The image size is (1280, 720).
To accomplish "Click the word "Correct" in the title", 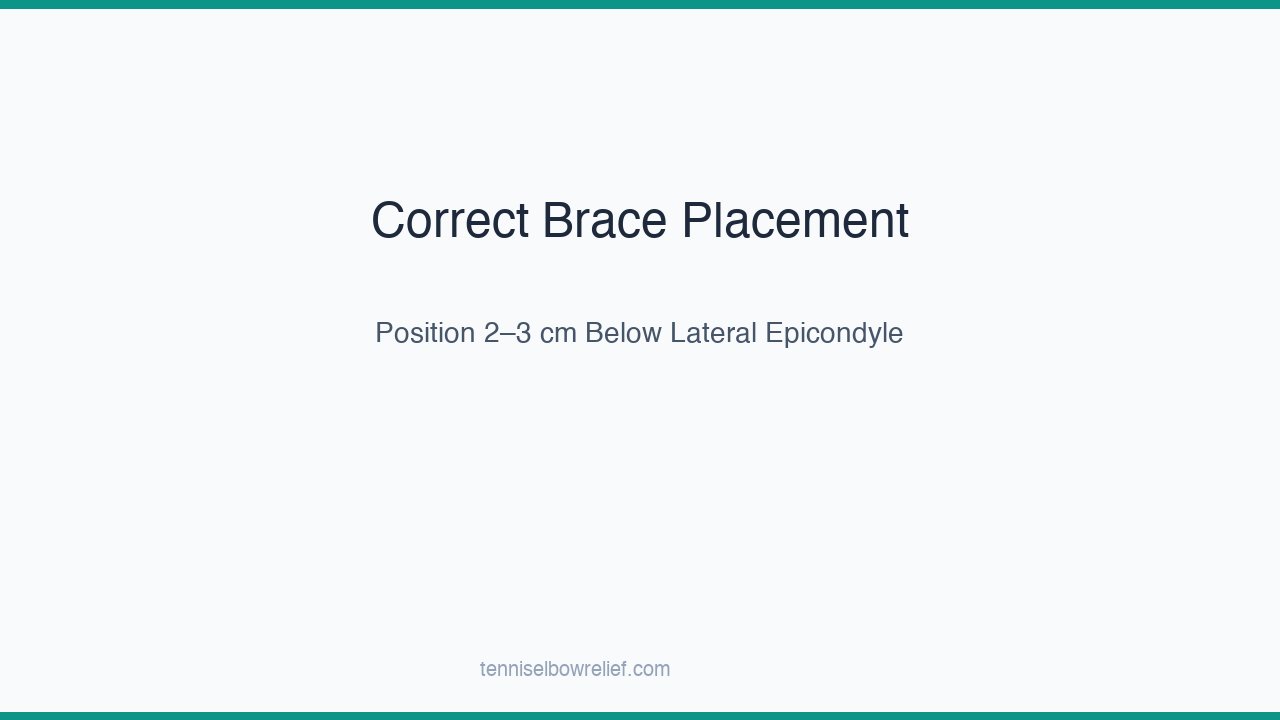I will coord(449,221).
